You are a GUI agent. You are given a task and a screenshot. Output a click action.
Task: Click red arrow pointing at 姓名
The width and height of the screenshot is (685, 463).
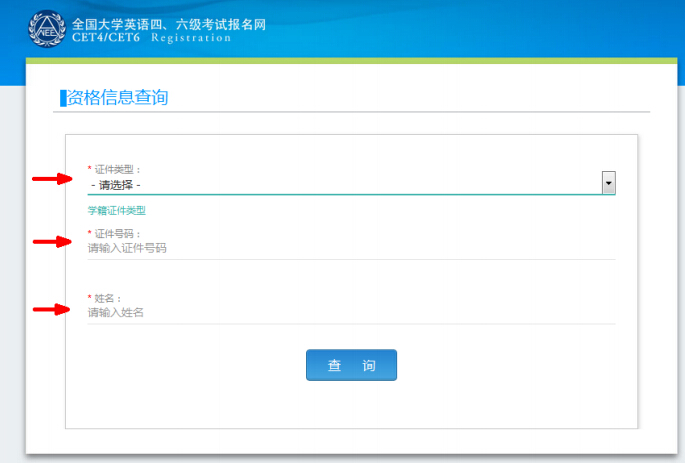tap(51, 309)
